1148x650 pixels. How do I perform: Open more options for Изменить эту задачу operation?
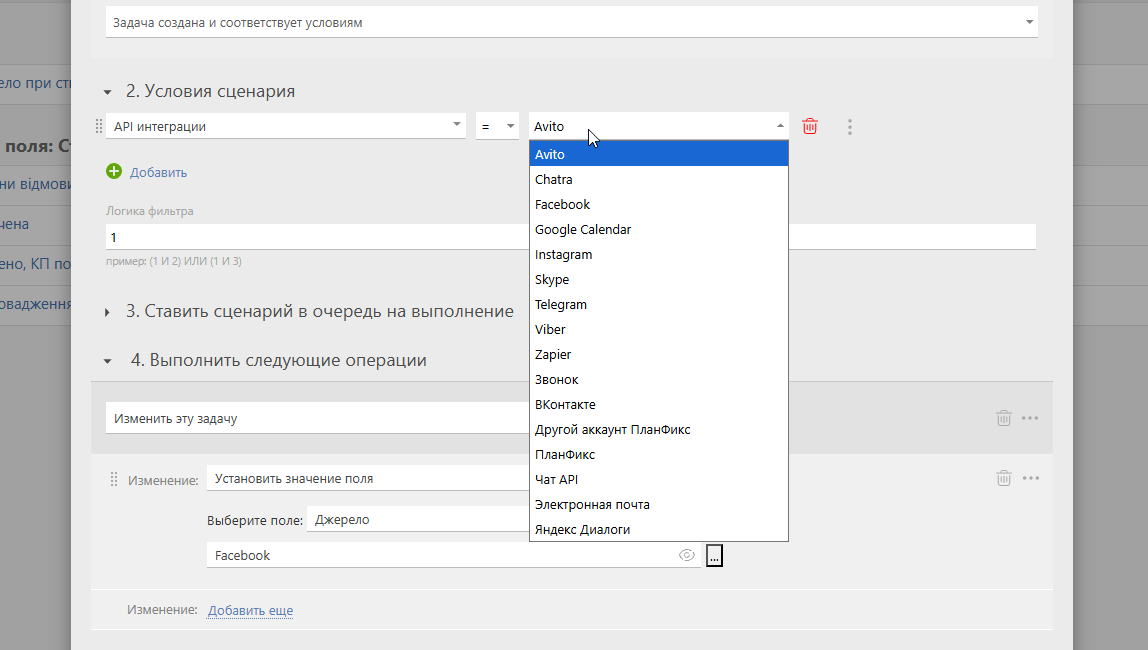[1031, 418]
